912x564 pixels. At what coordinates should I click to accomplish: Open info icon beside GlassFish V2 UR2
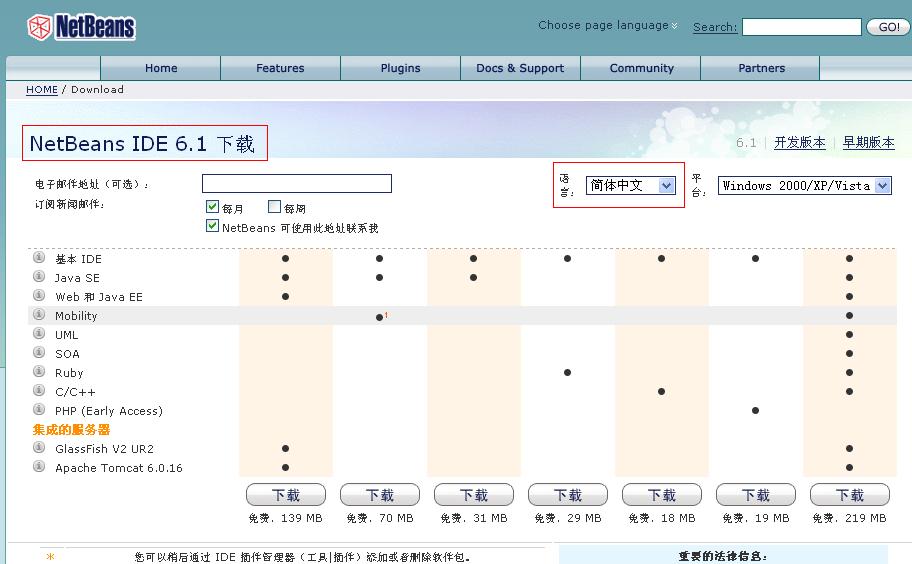tap(39, 447)
